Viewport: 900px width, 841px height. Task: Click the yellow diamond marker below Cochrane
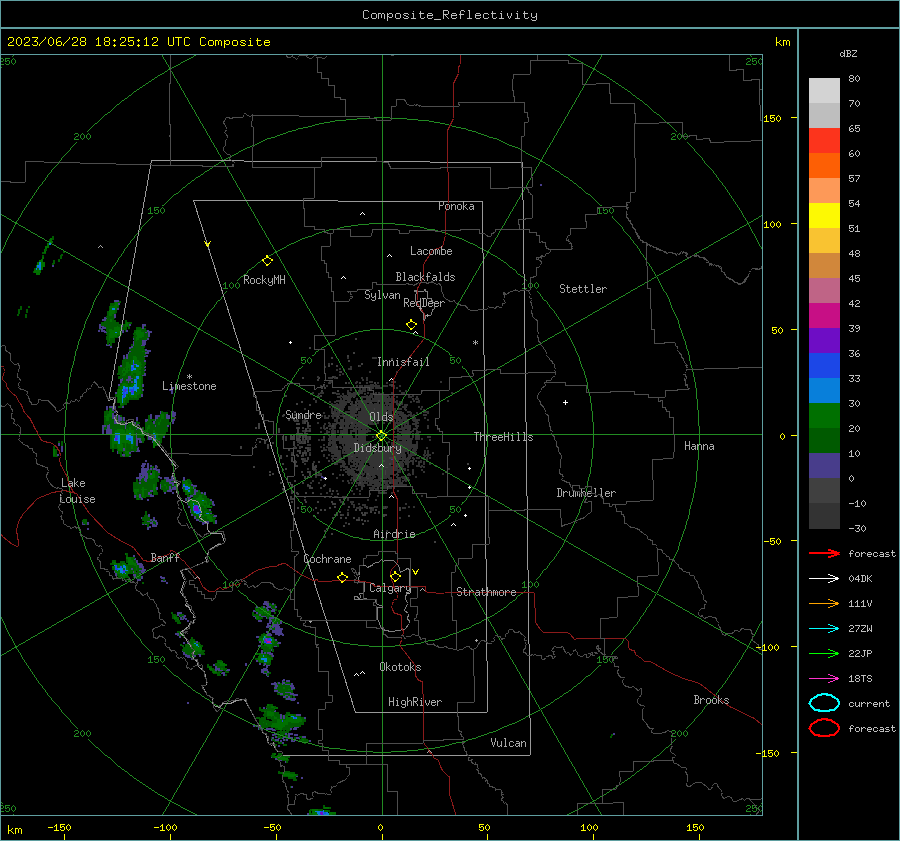[343, 578]
